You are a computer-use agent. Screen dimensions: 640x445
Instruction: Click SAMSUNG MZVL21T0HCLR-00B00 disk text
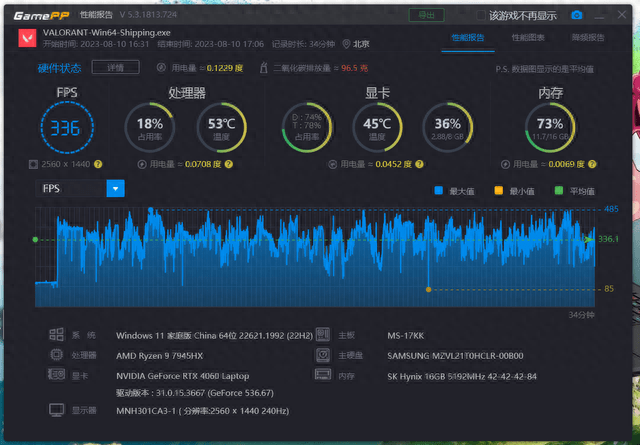pos(455,356)
